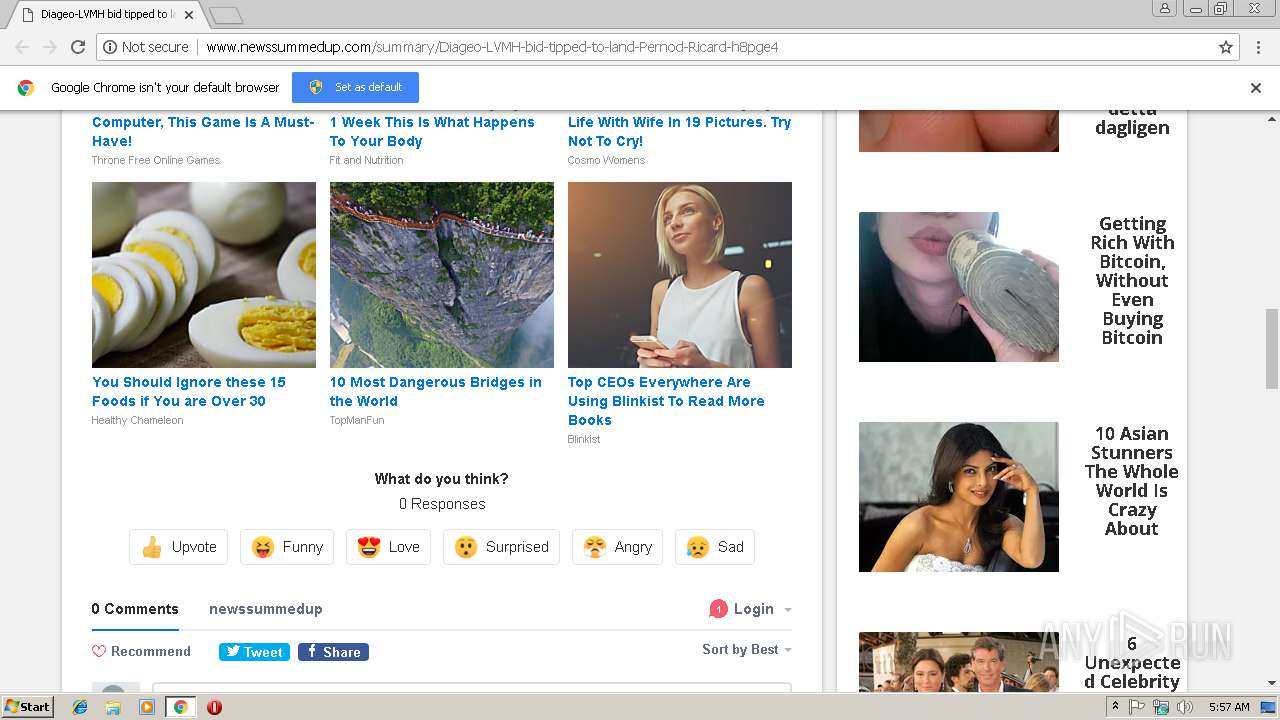This screenshot has height=720, width=1280.
Task: Open Action Center flag tray icon
Action: pyautogui.click(x=1137, y=707)
